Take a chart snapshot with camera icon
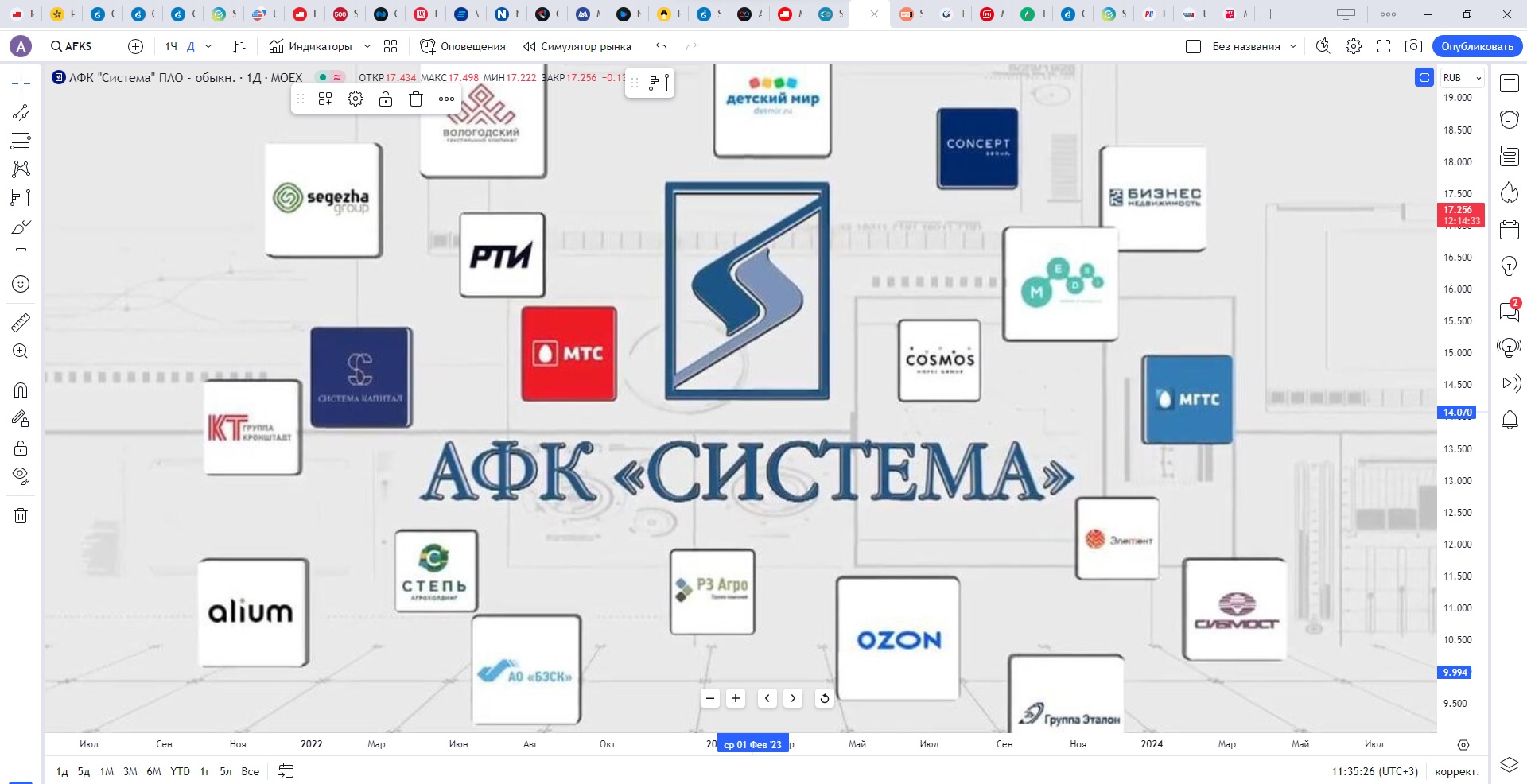 [1413, 46]
